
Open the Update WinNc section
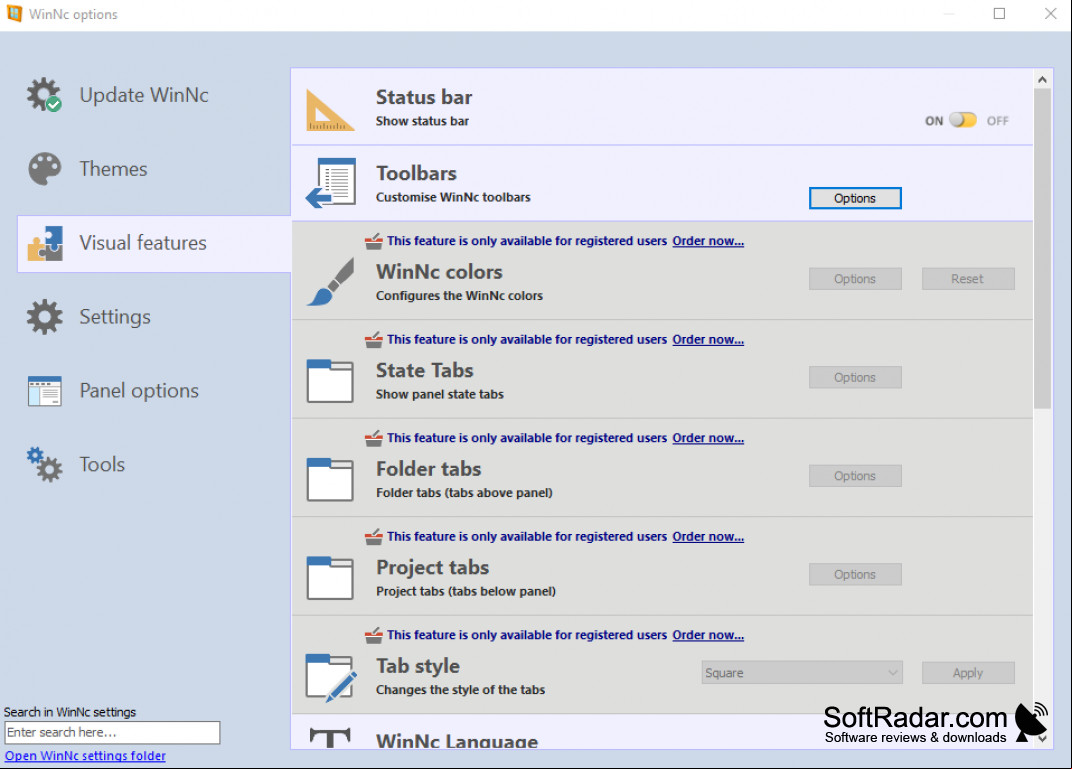[154, 95]
